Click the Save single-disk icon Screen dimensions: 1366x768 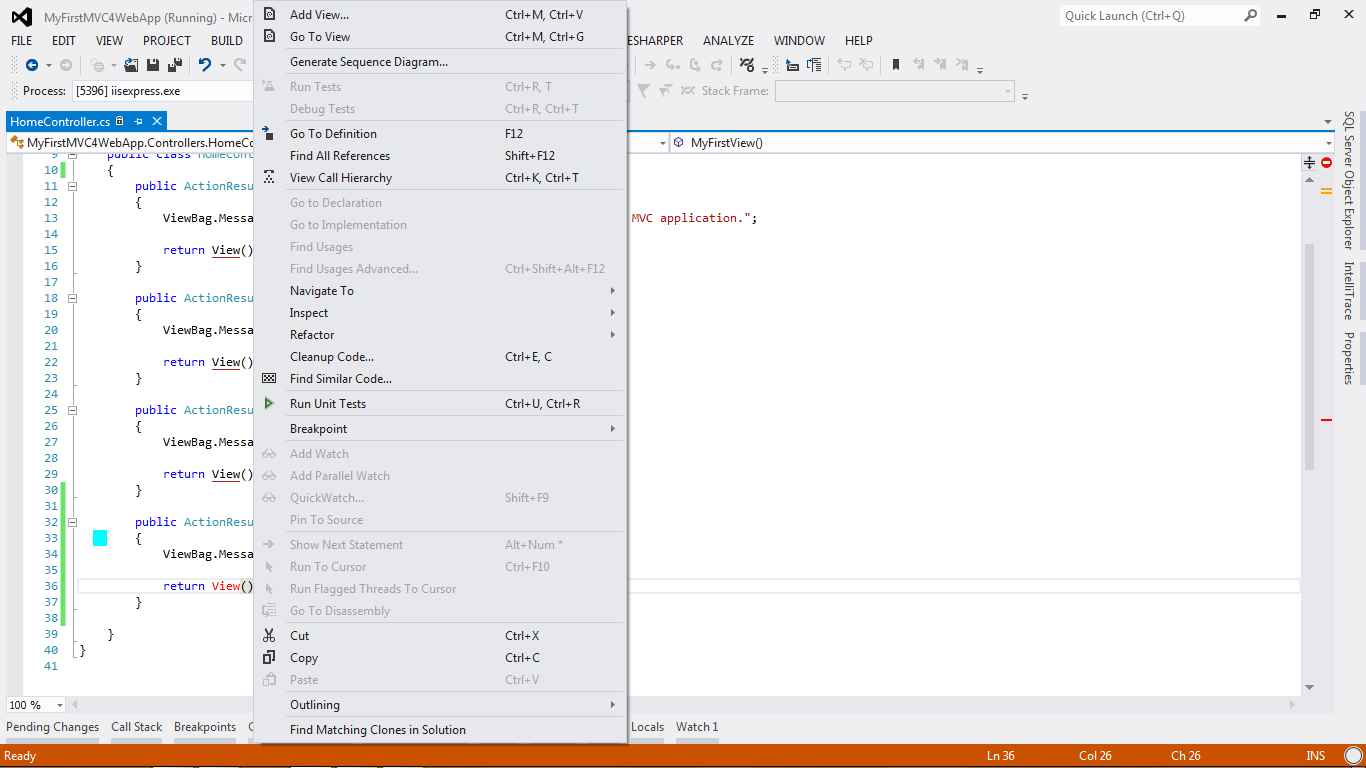coord(153,65)
